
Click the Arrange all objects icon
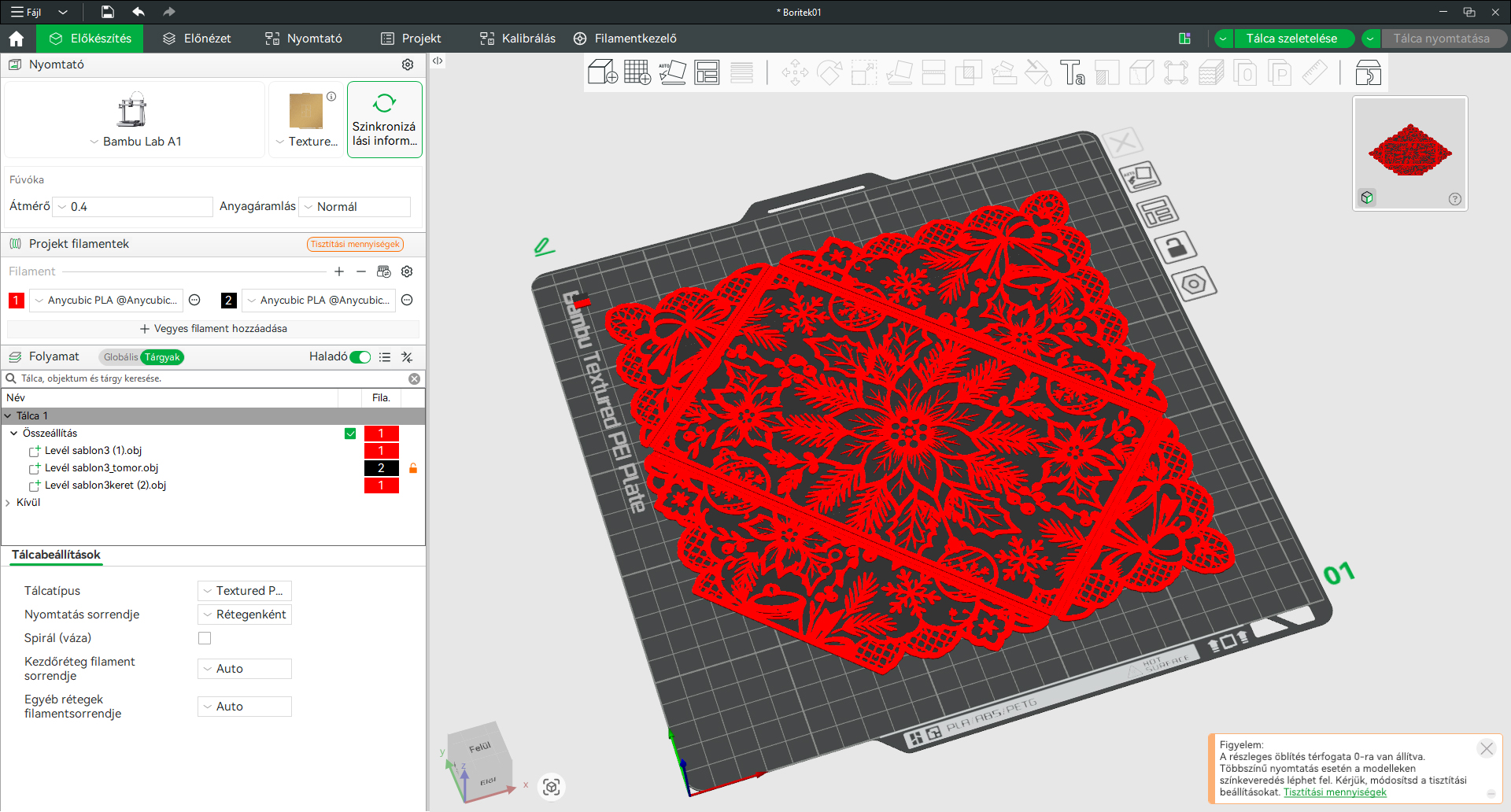click(x=707, y=73)
